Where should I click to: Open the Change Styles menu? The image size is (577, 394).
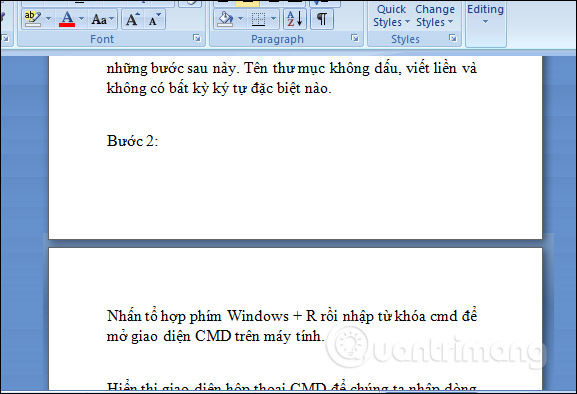(435, 15)
